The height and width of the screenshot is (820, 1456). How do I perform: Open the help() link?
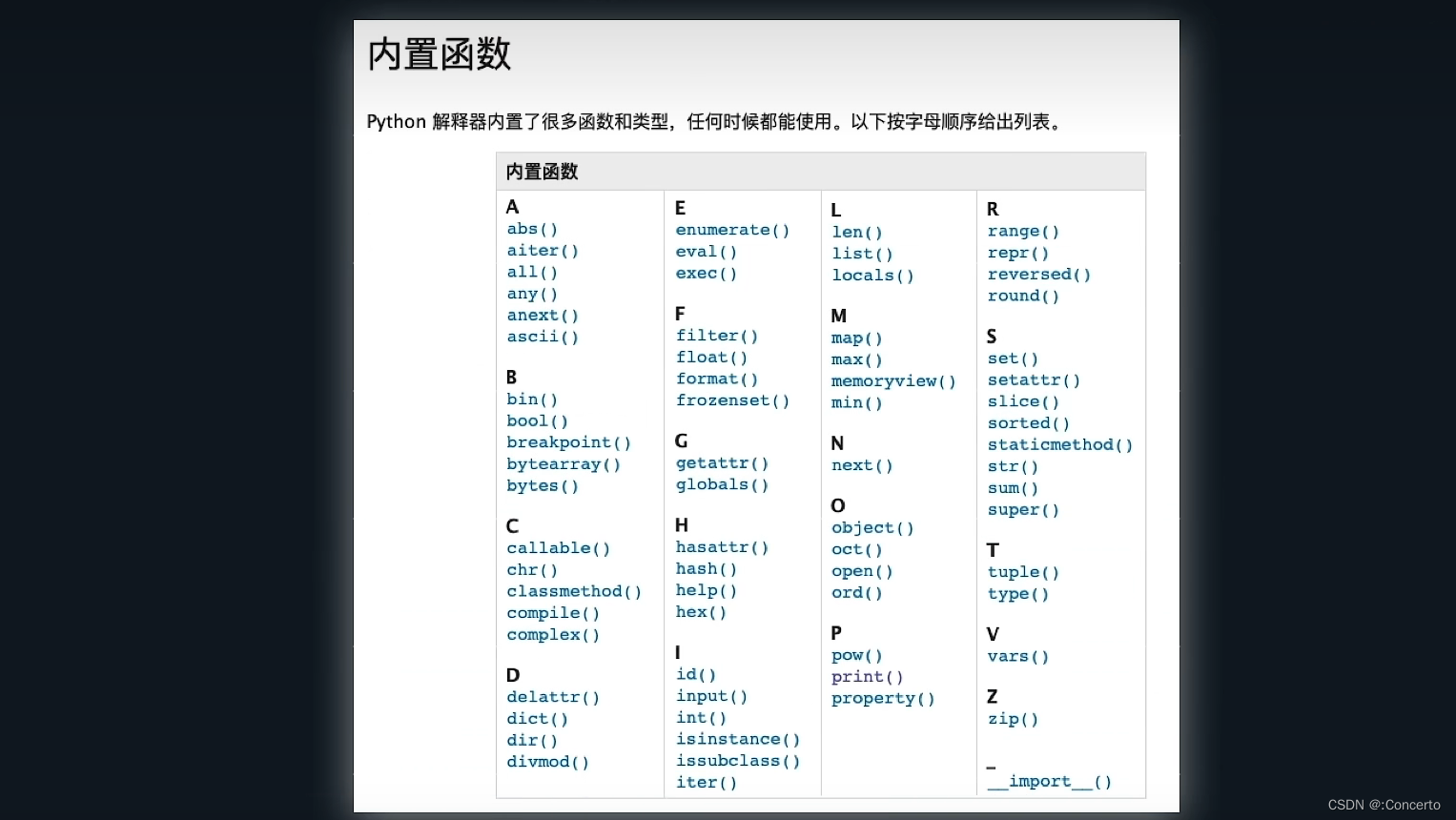pyautogui.click(x=707, y=590)
